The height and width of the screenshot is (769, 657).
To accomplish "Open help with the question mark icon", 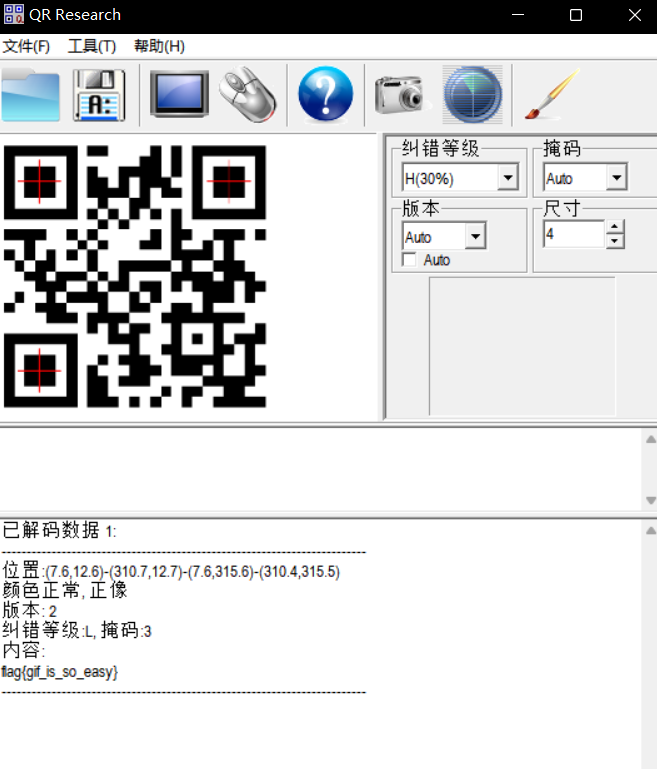I will tap(326, 94).
